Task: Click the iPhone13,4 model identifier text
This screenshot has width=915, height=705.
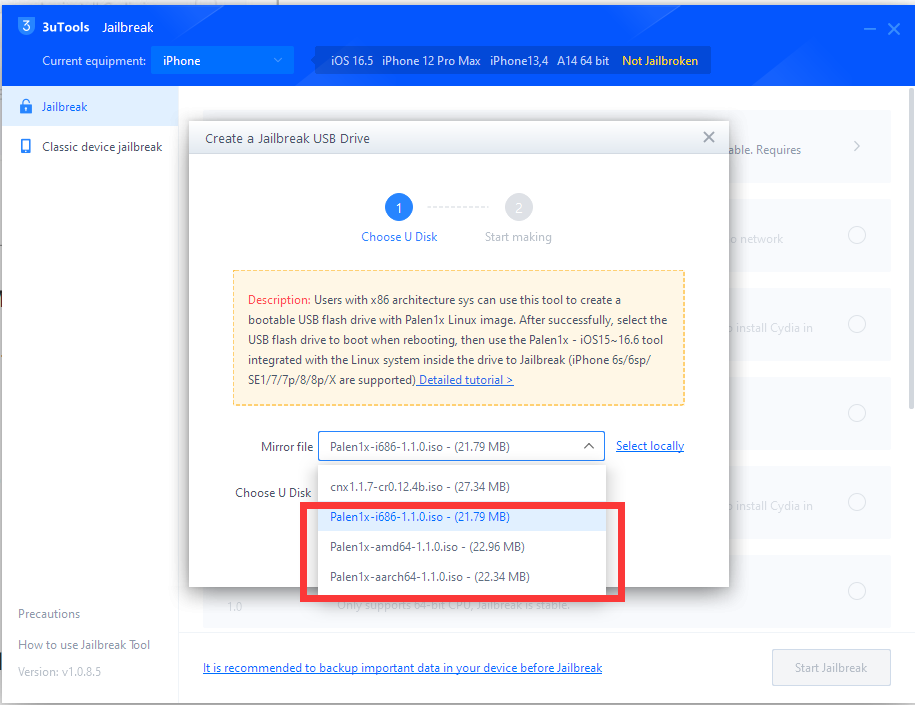Action: pyautogui.click(x=519, y=61)
